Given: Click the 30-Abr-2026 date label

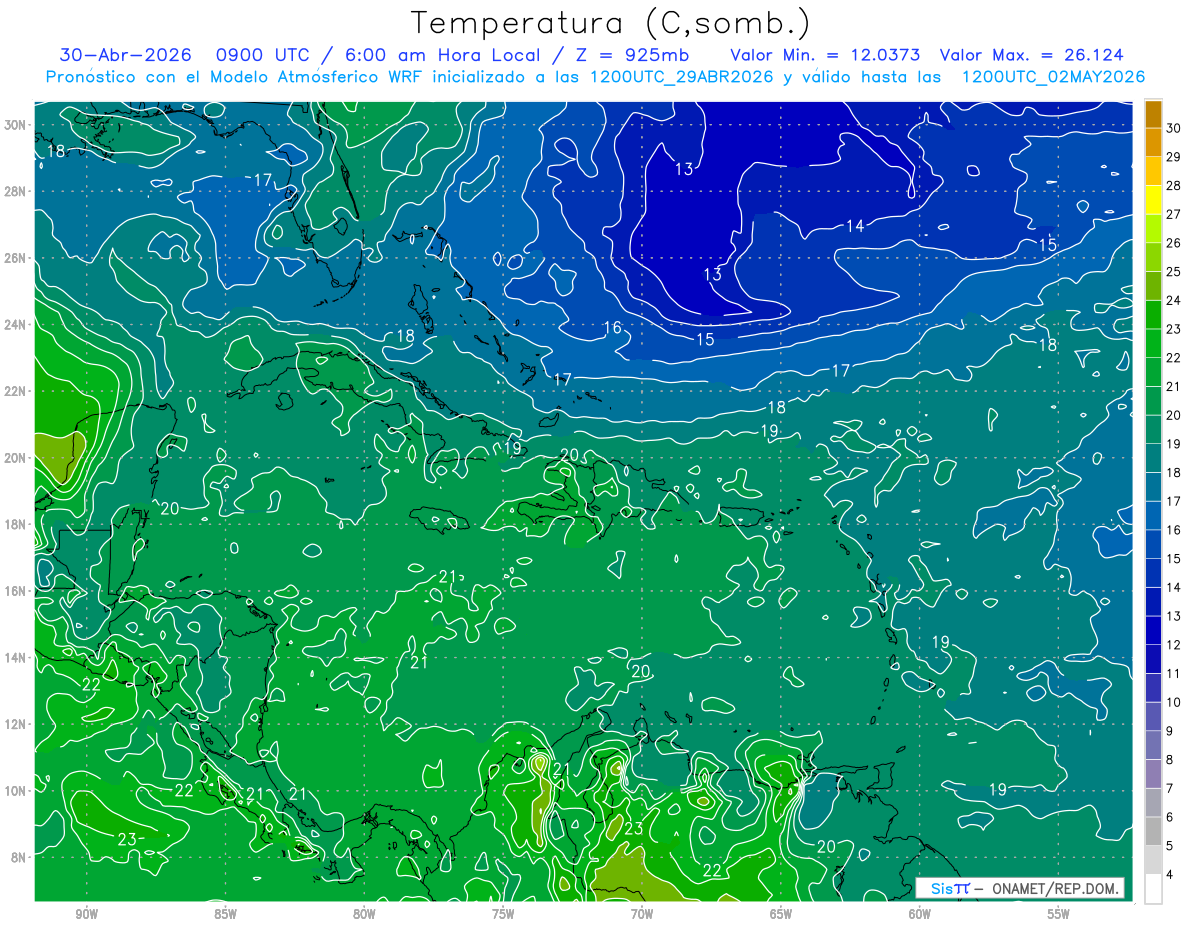Looking at the screenshot, I should [121, 55].
